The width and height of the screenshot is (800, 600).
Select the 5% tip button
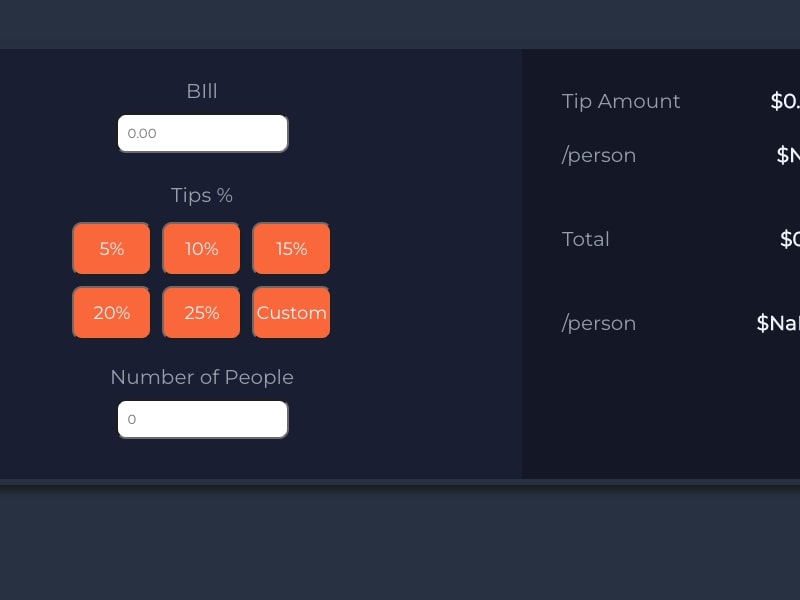click(x=111, y=249)
